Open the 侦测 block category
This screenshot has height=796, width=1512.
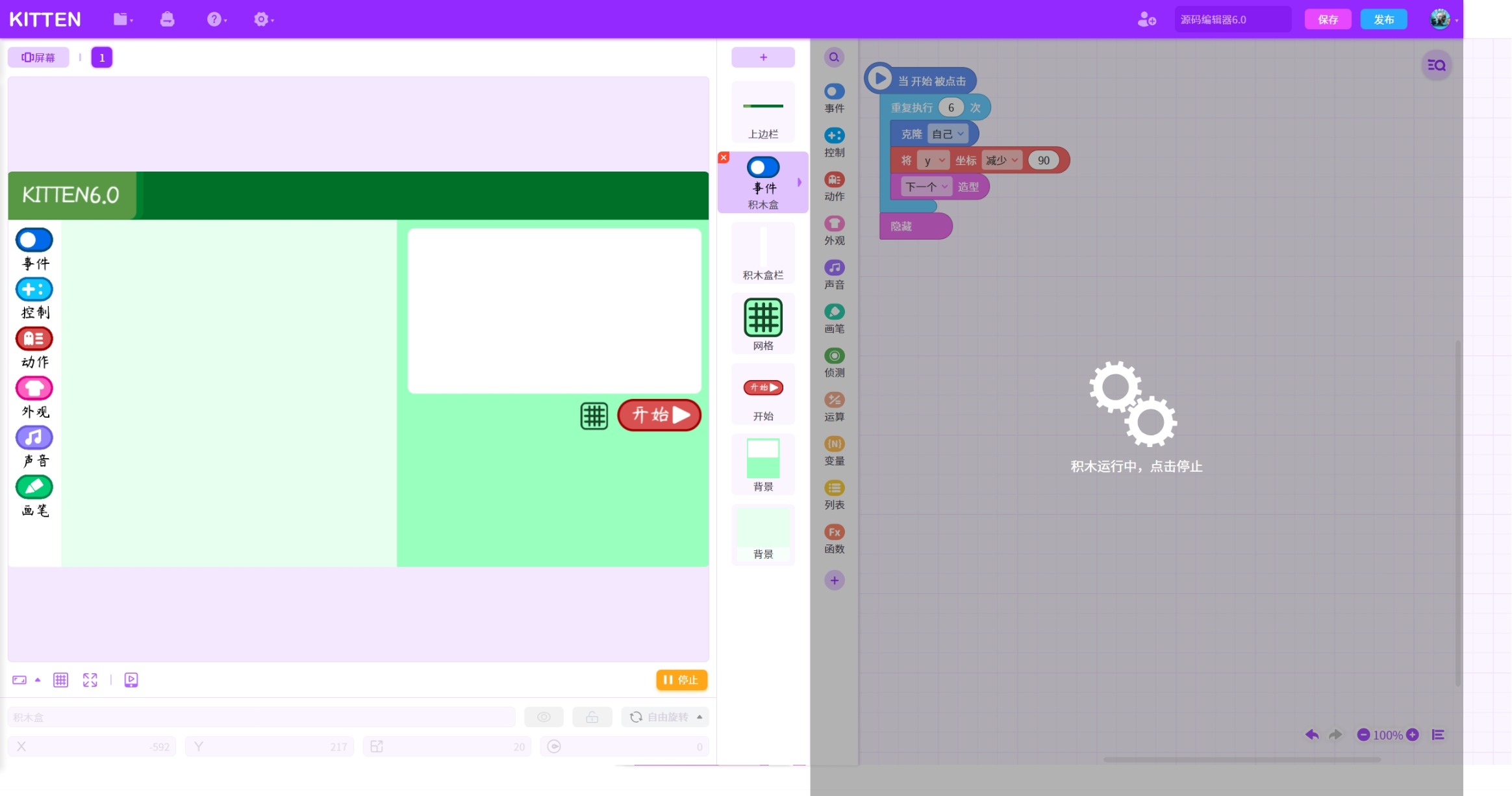(835, 363)
